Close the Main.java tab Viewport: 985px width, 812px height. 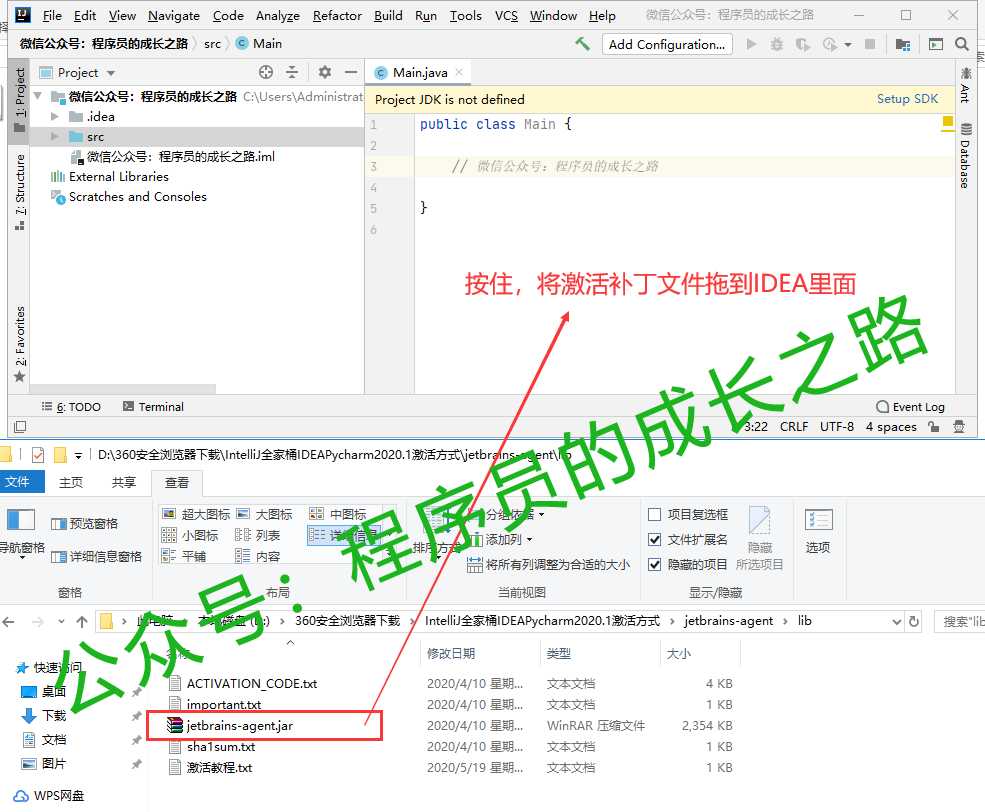click(459, 72)
